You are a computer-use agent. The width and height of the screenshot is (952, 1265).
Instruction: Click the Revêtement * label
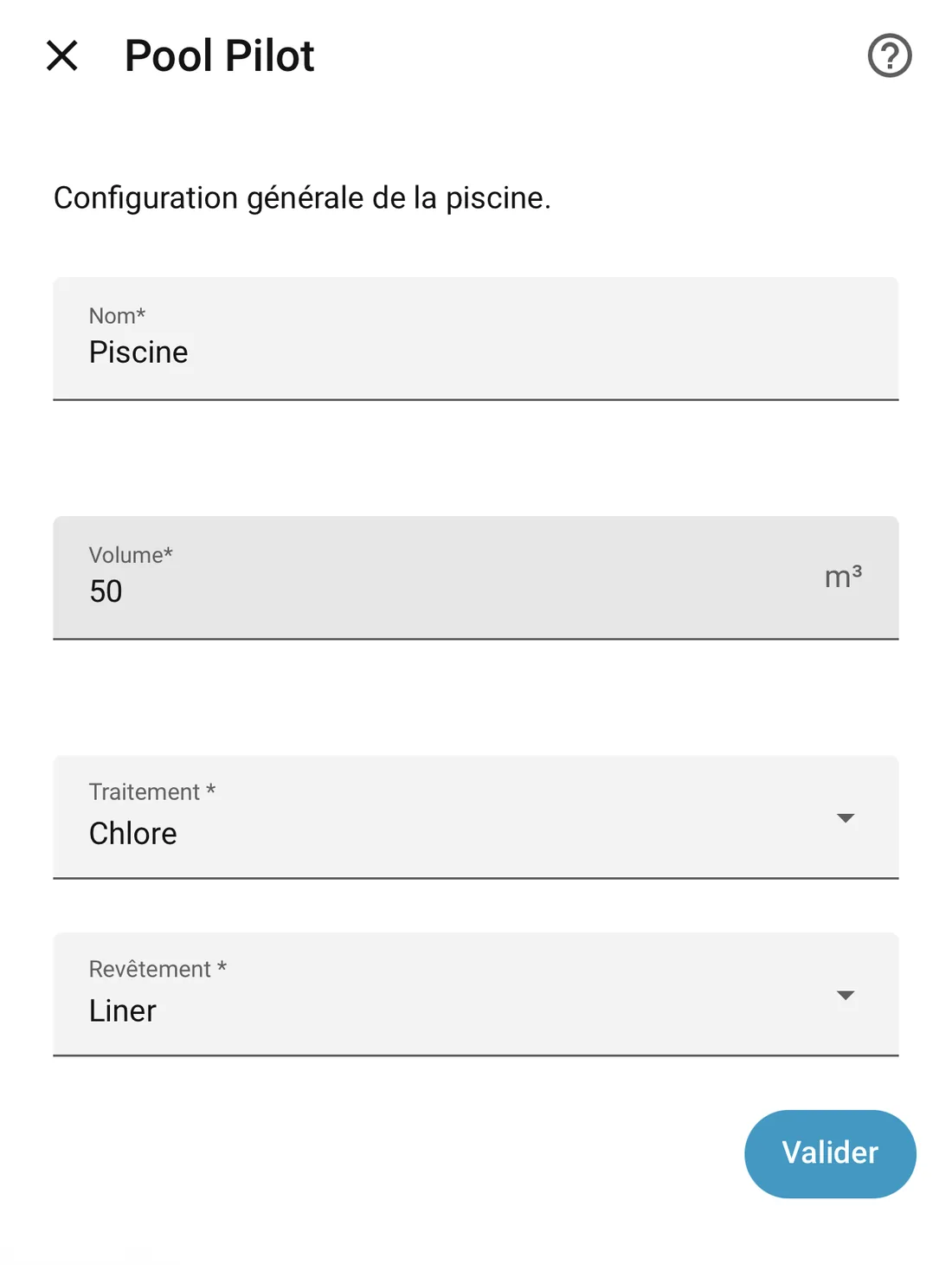(x=158, y=969)
